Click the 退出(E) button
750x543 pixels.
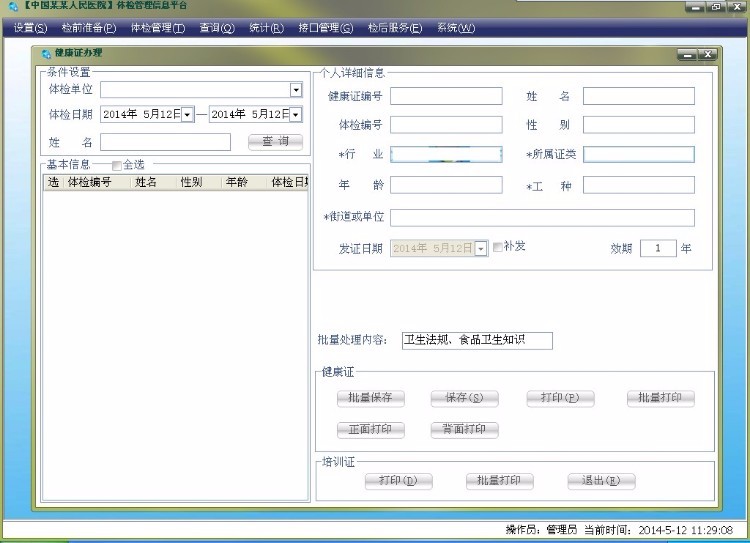click(601, 481)
